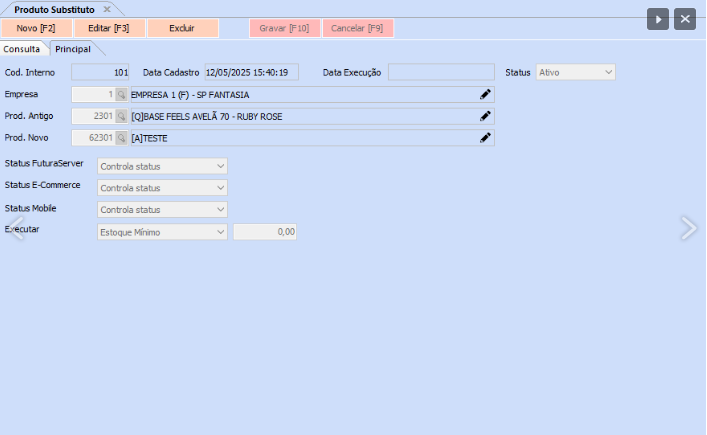Open product search beside Prod. Antigo code
The width and height of the screenshot is (707, 435).
click(x=122, y=116)
